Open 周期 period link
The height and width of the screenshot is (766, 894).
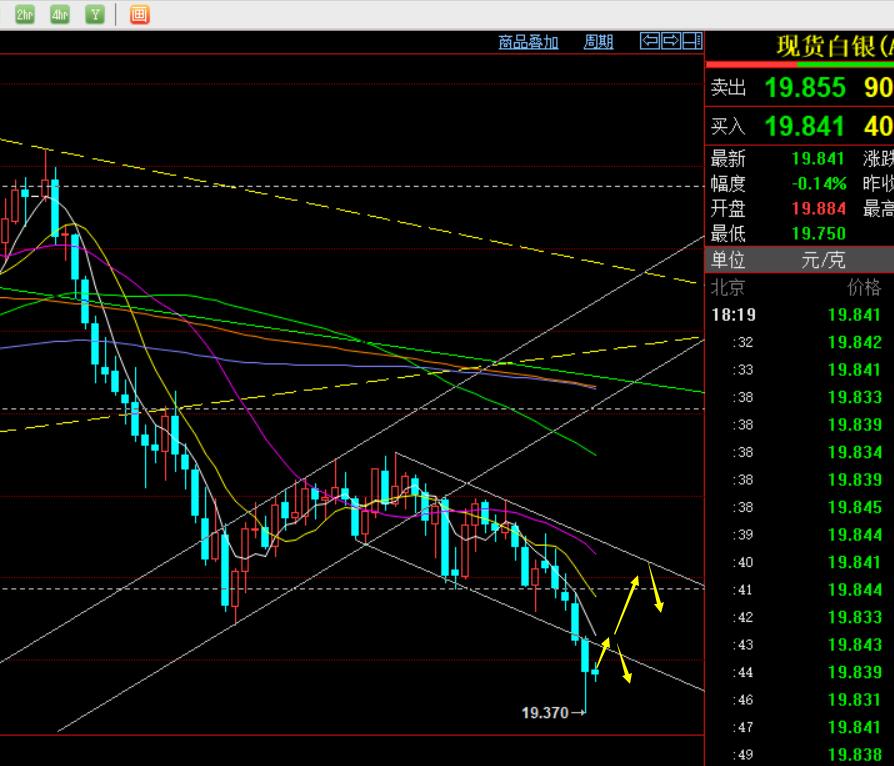(x=598, y=42)
